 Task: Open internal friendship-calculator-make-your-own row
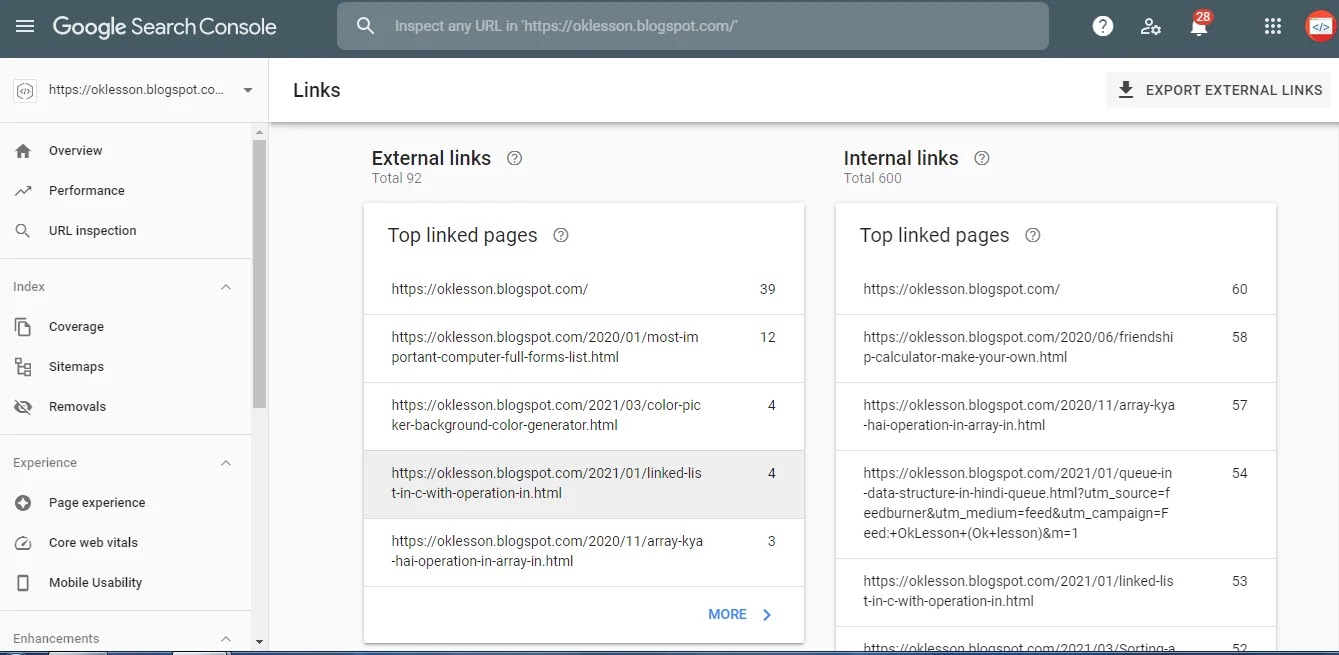click(x=1056, y=347)
